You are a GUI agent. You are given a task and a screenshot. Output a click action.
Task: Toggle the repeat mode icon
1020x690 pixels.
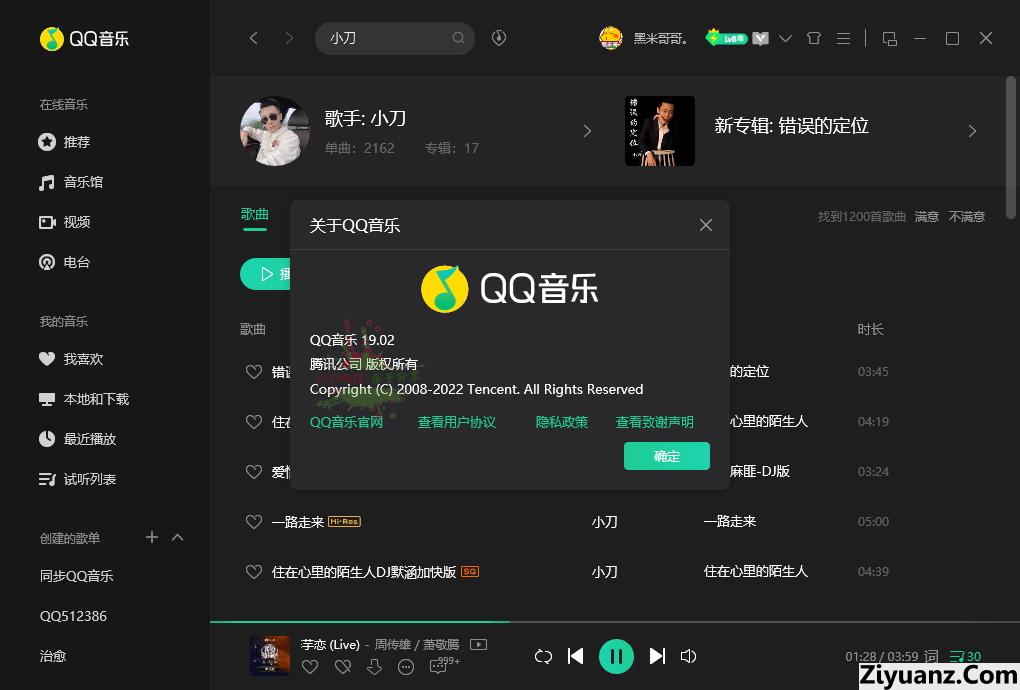pos(543,656)
